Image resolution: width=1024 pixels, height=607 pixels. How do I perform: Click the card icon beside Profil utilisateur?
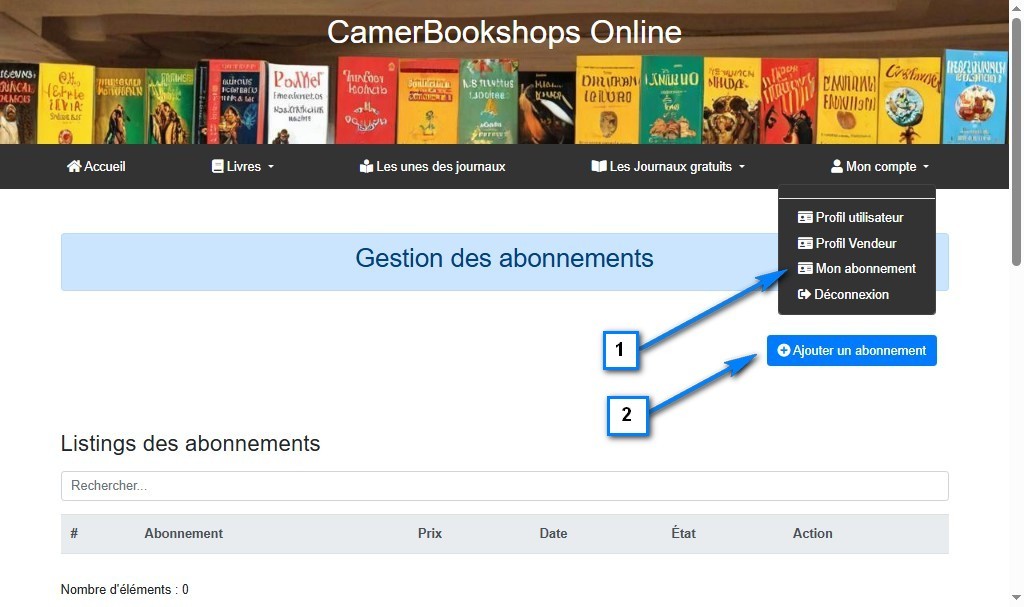point(805,217)
